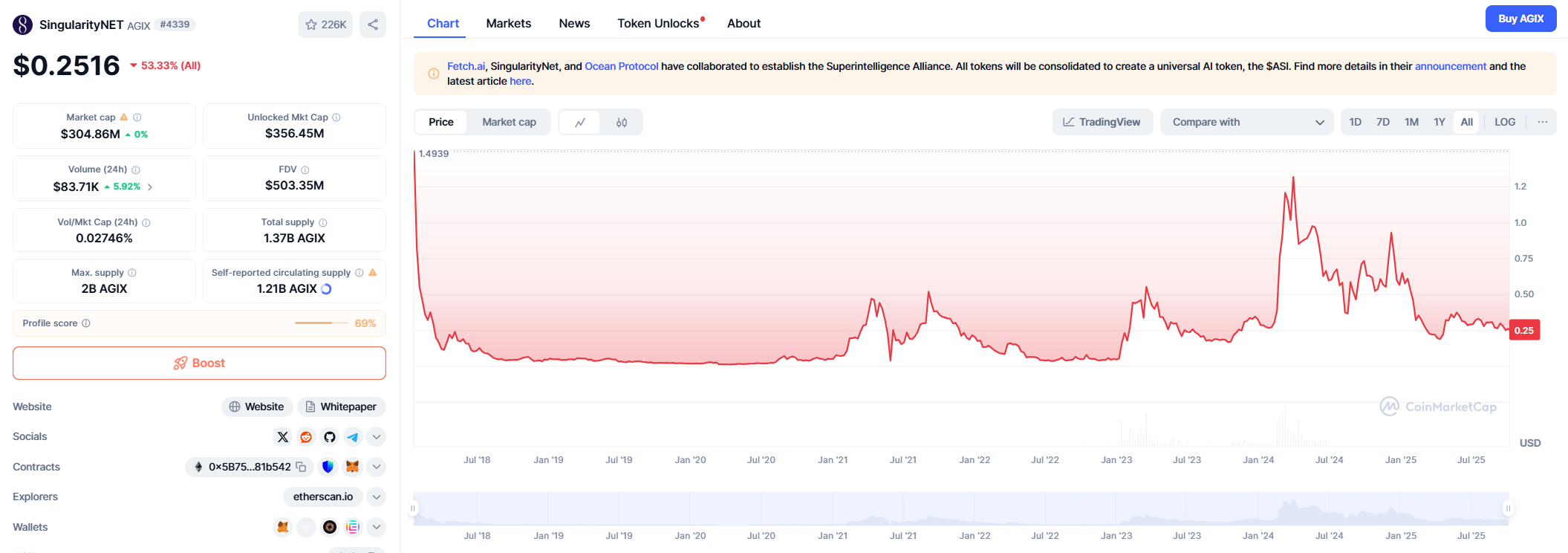Click the share icon next to watchlist
The image size is (1568, 553).
coord(373,25)
